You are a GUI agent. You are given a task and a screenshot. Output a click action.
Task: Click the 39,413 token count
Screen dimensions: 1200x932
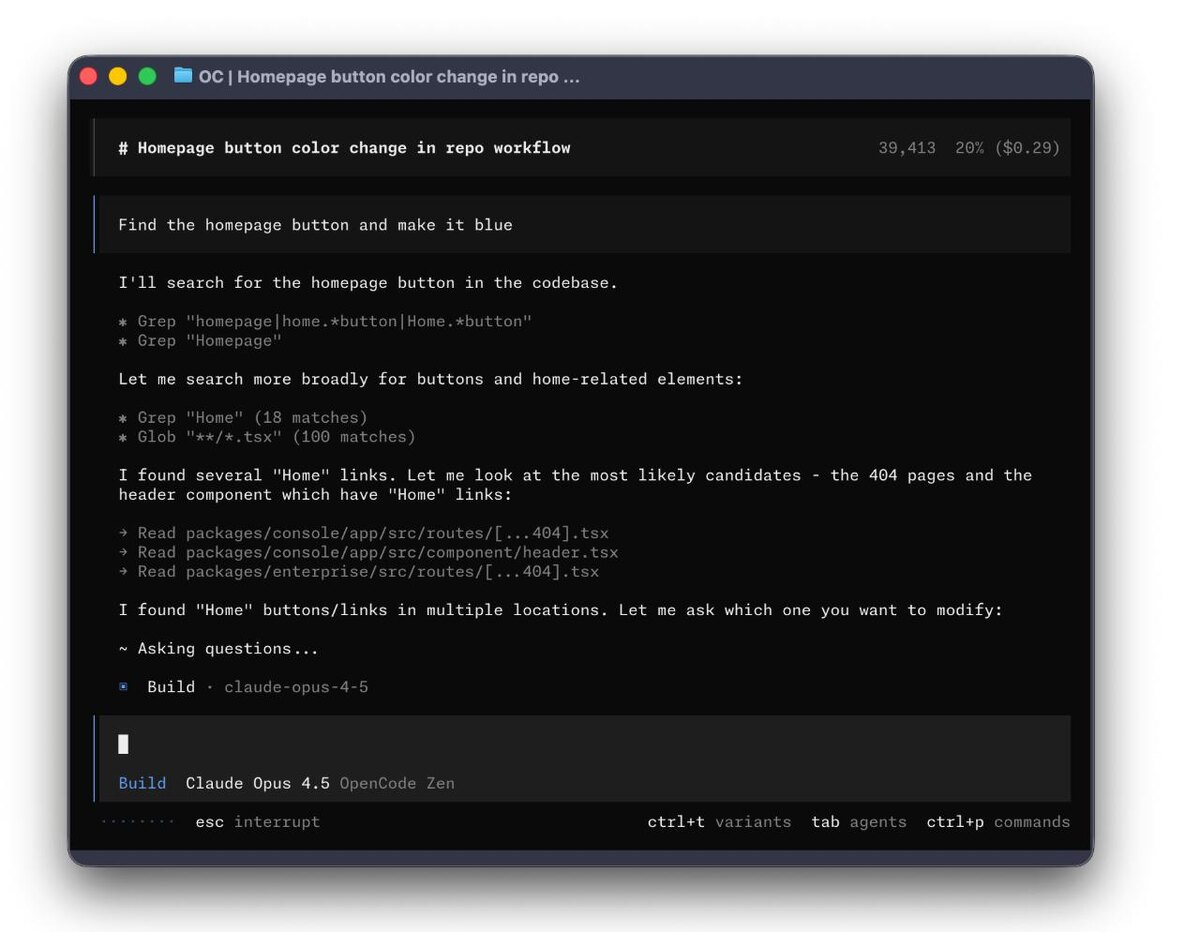[x=907, y=148]
